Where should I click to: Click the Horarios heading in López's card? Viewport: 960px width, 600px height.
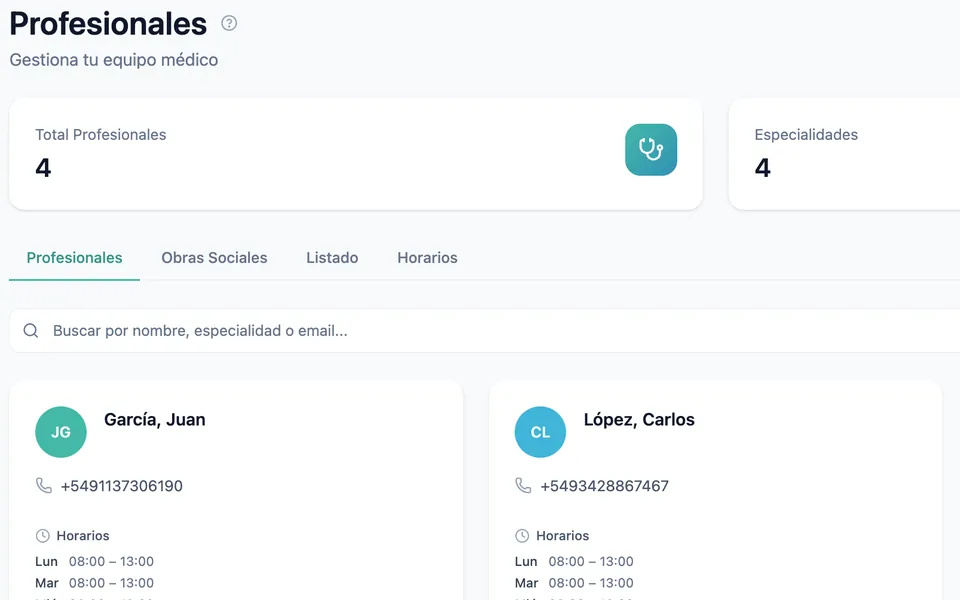562,536
